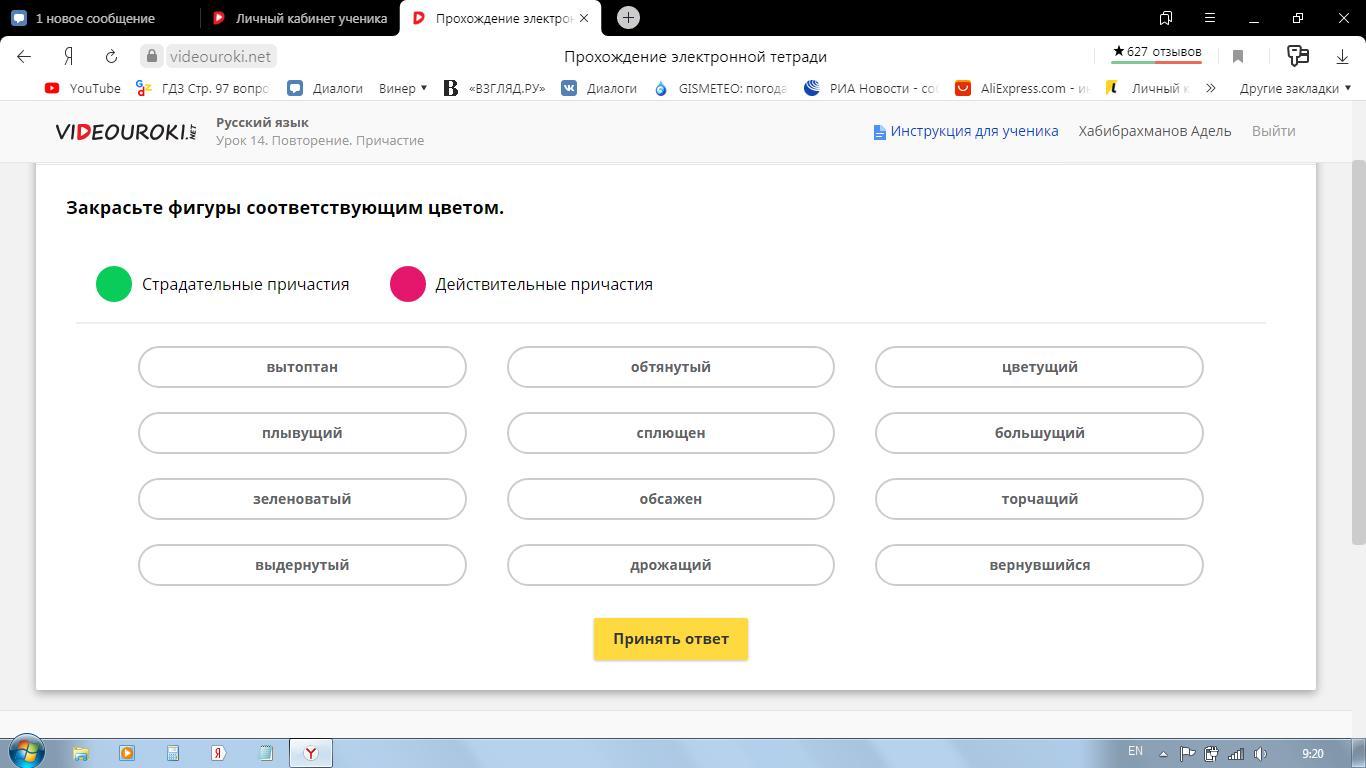Open a new tab with plus icon

tap(628, 18)
